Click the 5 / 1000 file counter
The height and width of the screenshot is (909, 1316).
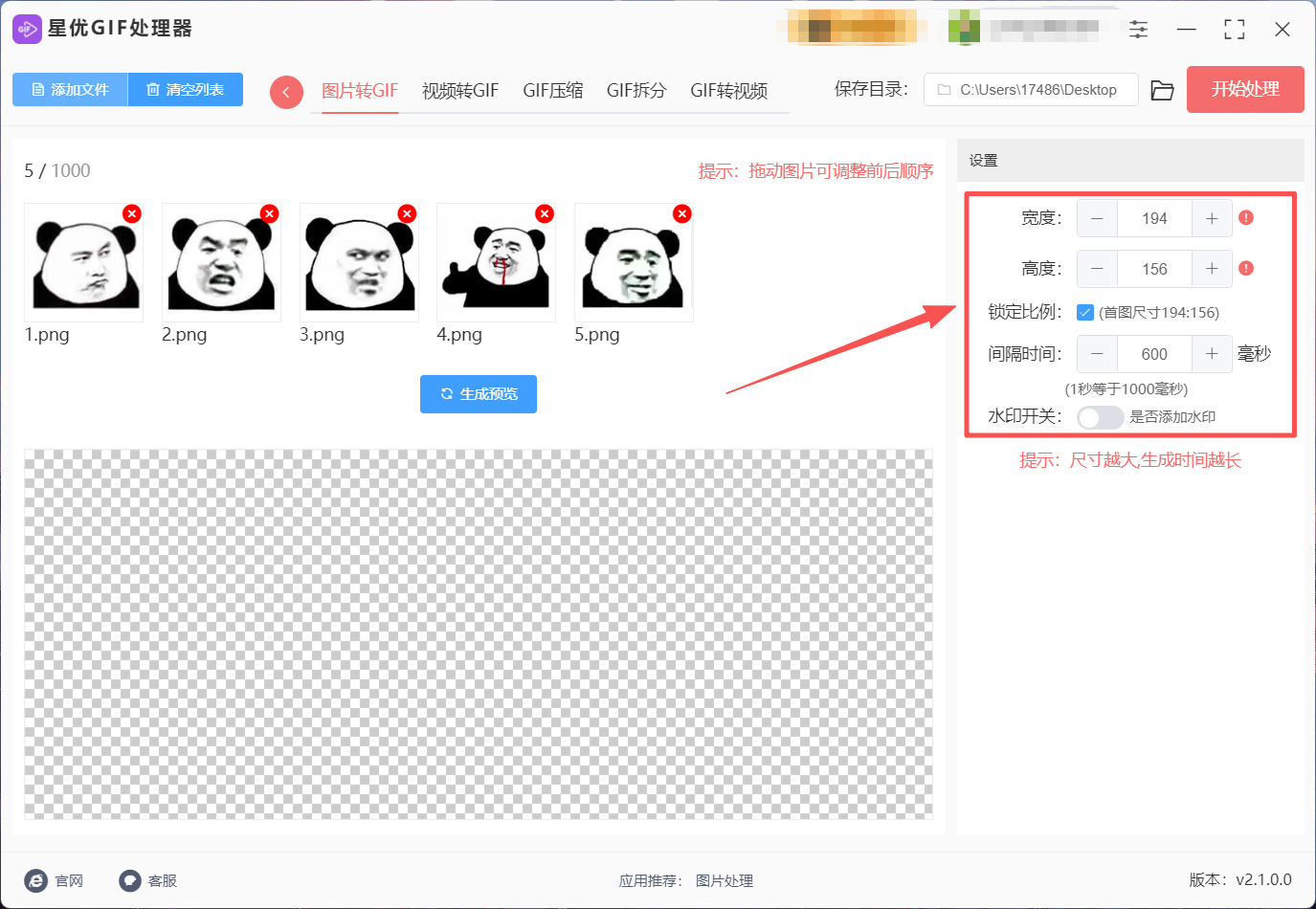click(x=57, y=170)
